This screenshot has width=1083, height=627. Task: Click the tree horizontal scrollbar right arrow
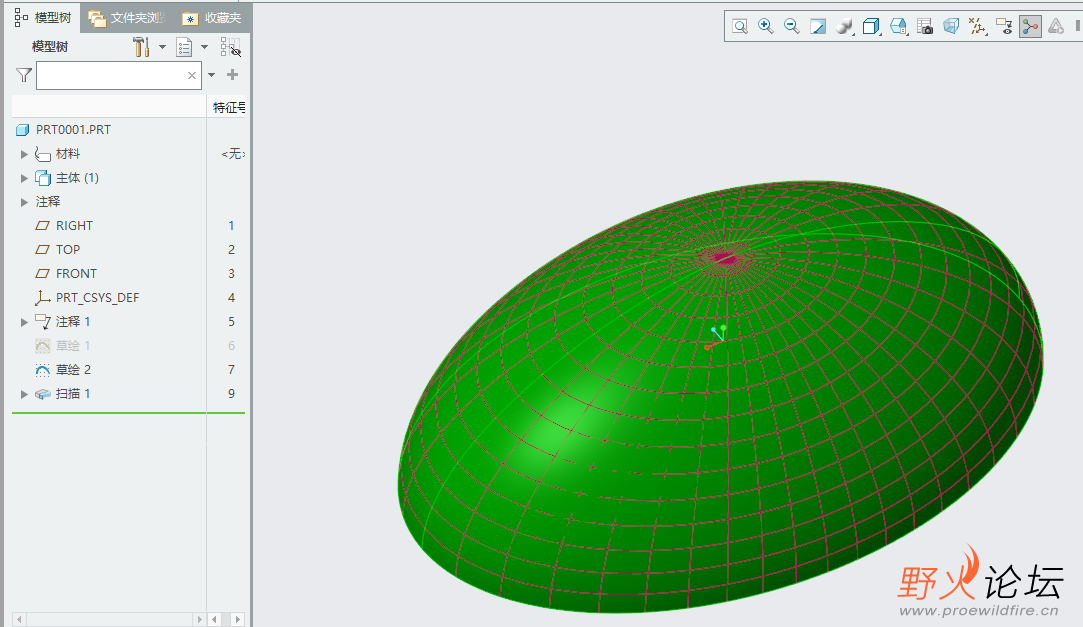(199, 619)
